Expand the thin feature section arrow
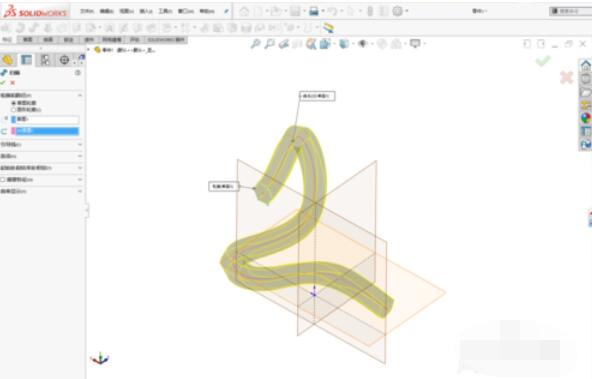 coord(80,180)
